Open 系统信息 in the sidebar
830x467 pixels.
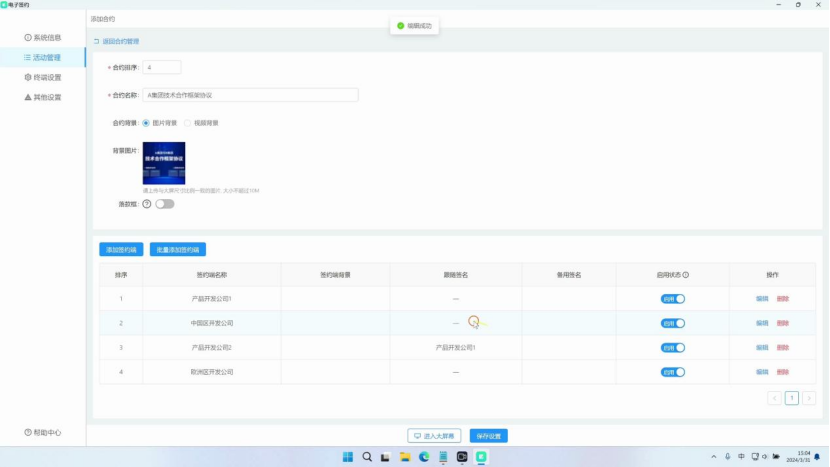(x=46, y=37)
